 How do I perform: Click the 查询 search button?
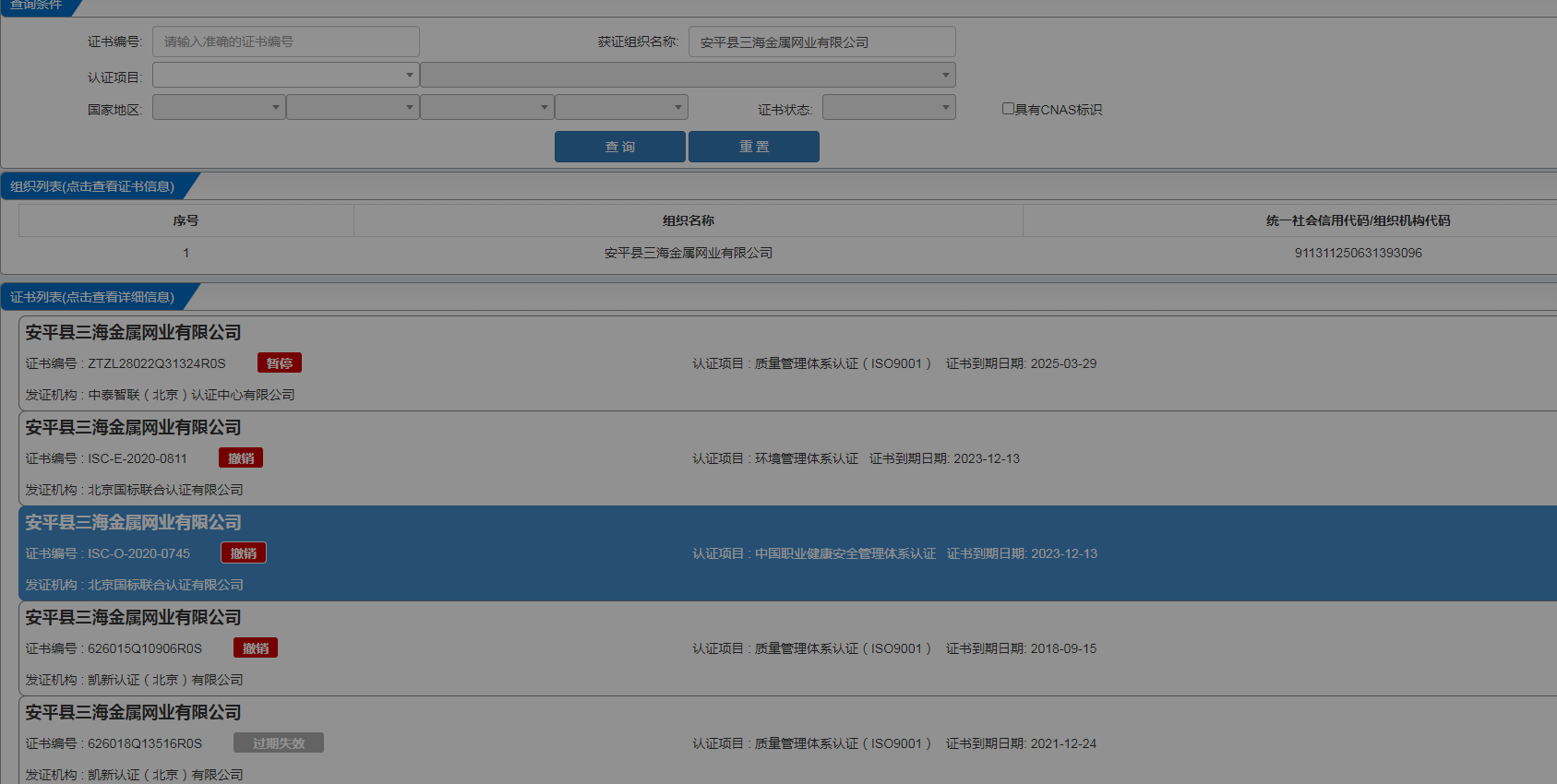620,147
